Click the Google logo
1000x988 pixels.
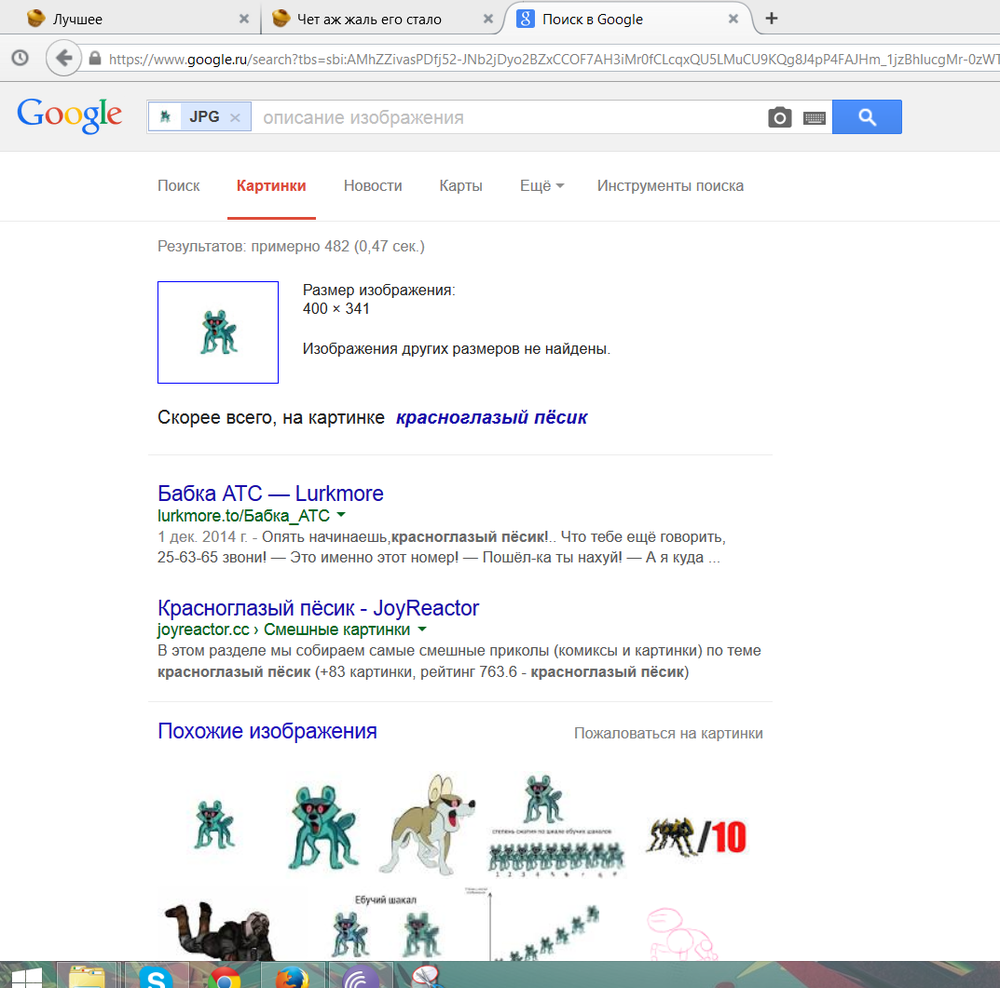70,115
